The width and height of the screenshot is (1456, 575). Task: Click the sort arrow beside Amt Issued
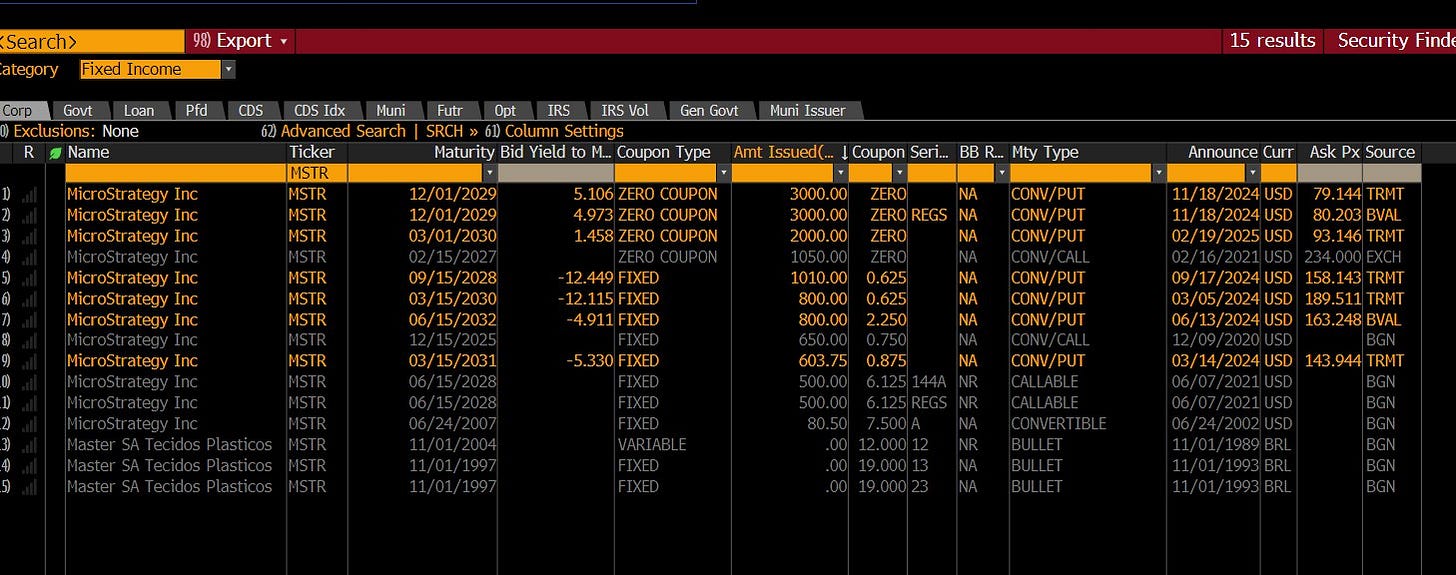[x=844, y=152]
